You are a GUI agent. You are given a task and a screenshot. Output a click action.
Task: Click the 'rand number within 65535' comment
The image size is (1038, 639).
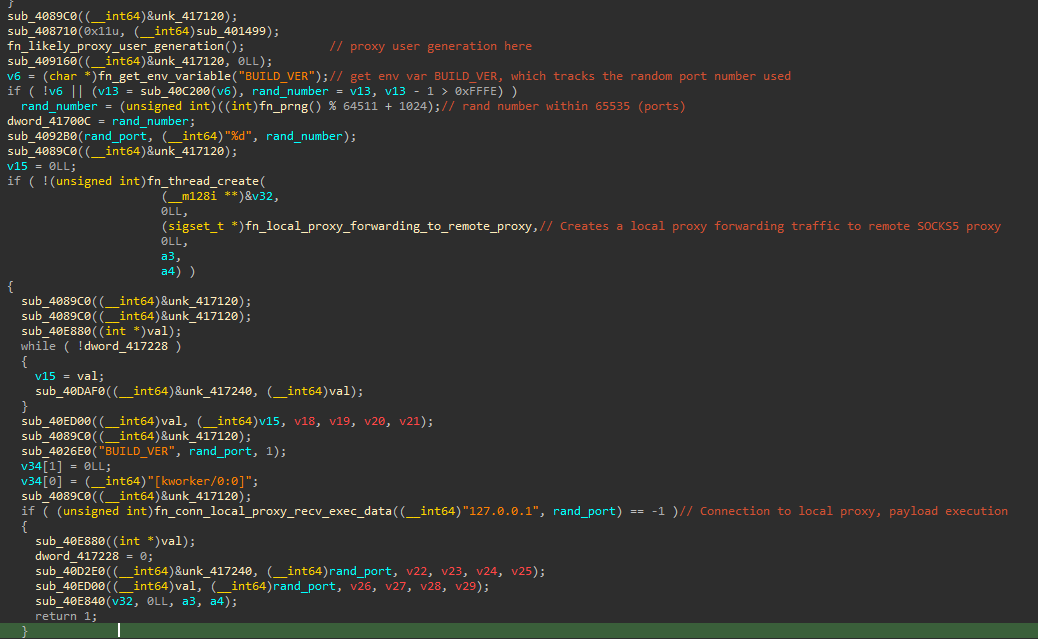(x=563, y=106)
